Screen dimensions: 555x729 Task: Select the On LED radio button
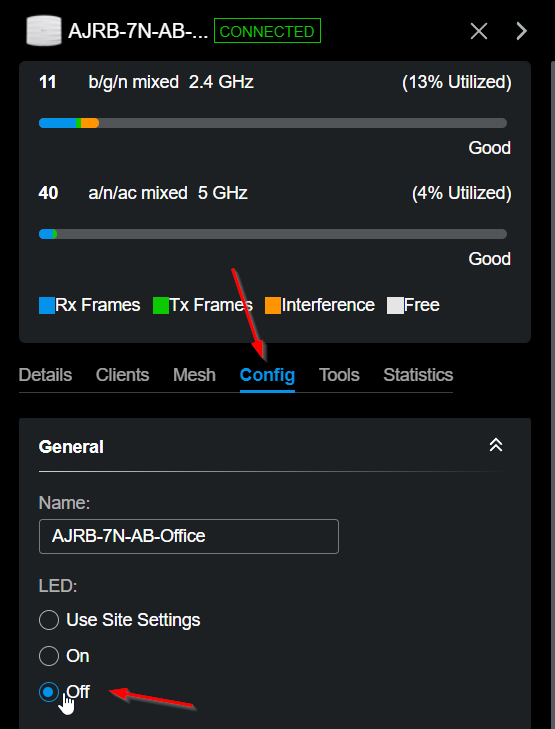tap(49, 656)
